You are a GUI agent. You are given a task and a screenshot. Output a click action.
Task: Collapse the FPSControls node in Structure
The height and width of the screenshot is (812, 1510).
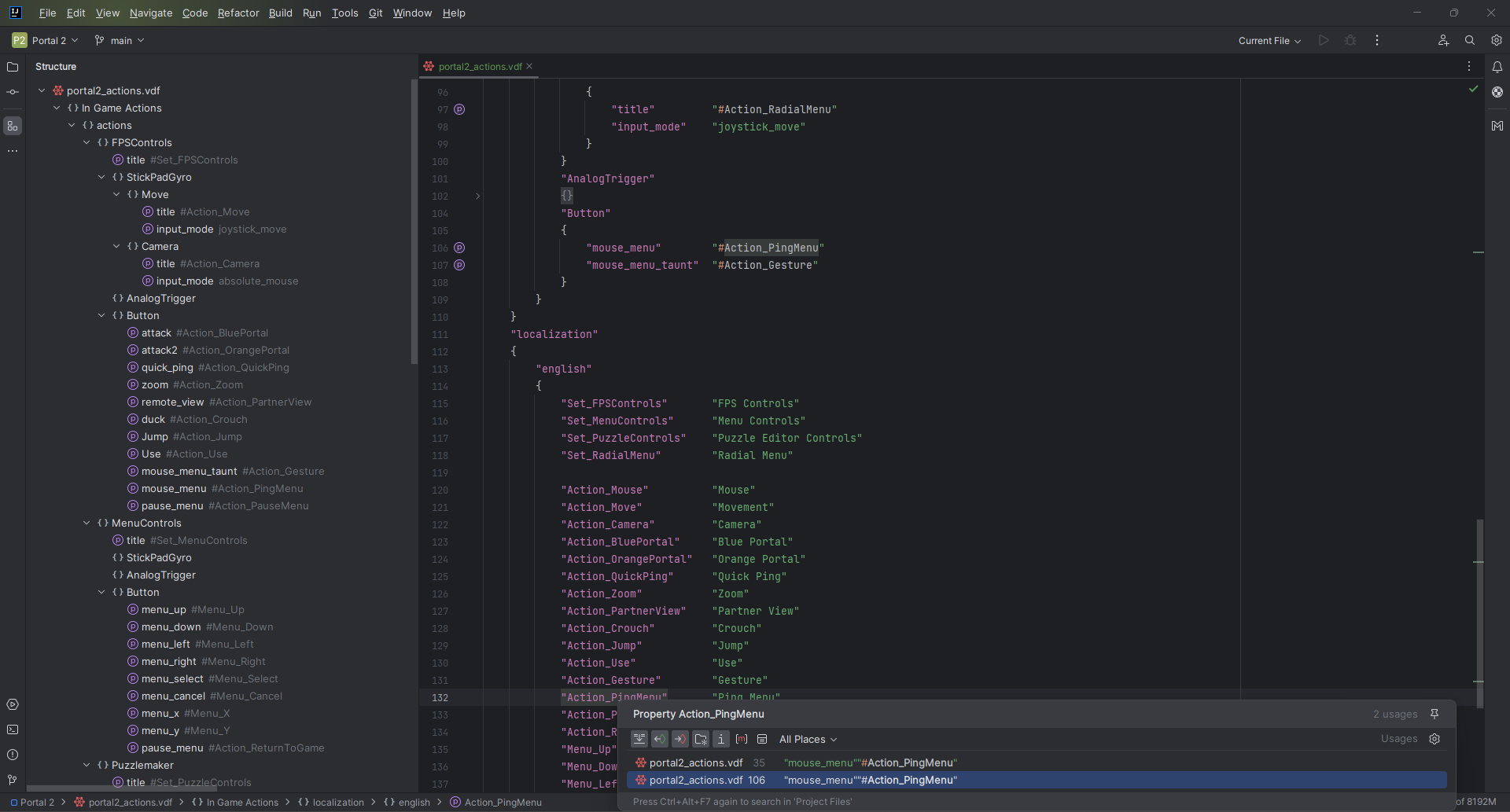click(x=87, y=142)
